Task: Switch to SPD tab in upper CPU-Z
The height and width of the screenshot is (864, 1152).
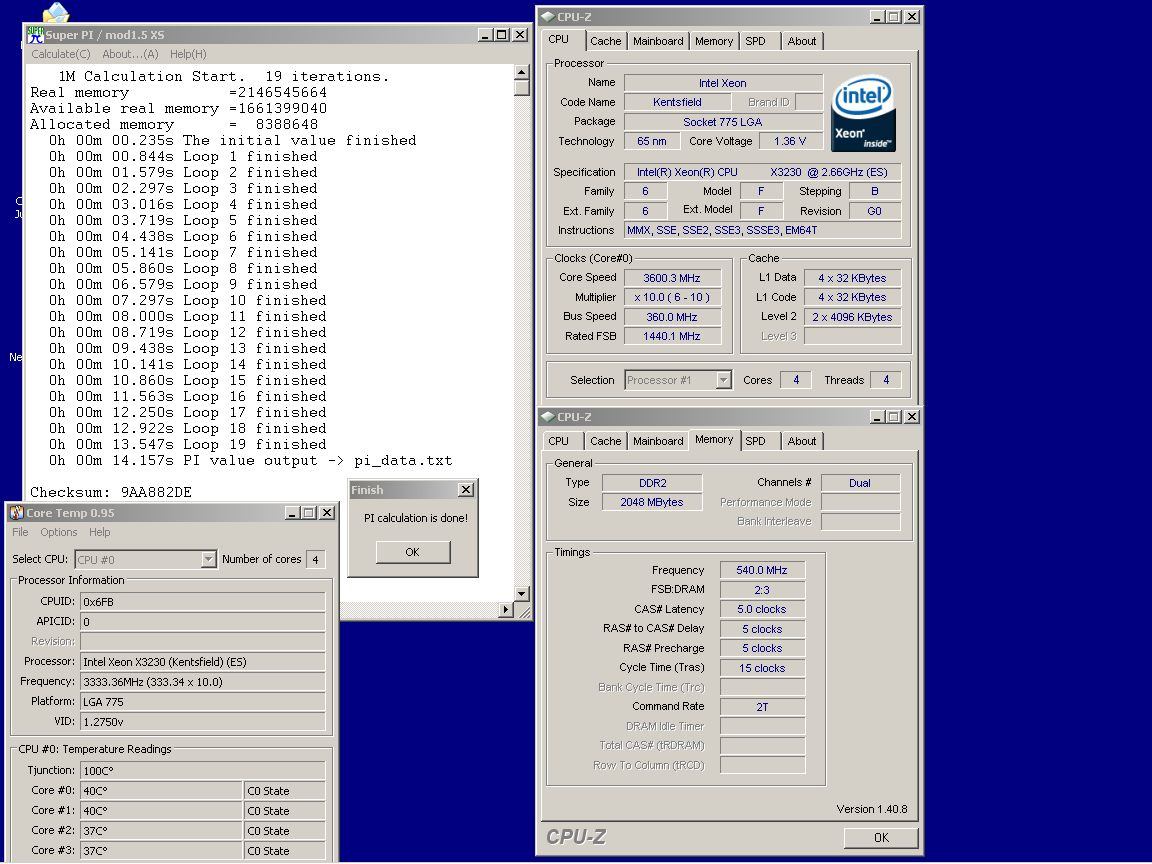Action: pos(755,41)
